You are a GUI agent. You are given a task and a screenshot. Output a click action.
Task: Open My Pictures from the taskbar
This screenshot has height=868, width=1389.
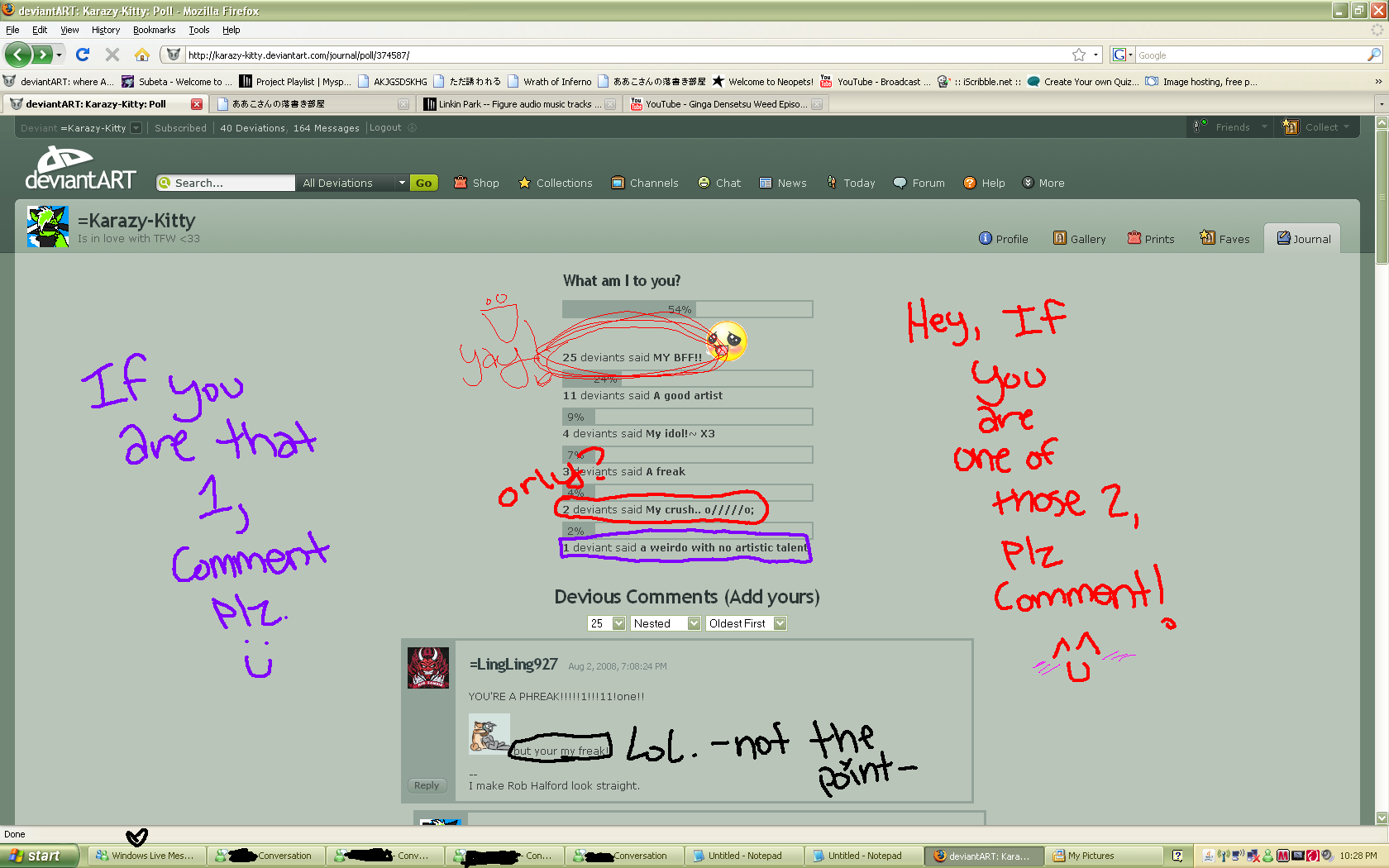point(1103,856)
